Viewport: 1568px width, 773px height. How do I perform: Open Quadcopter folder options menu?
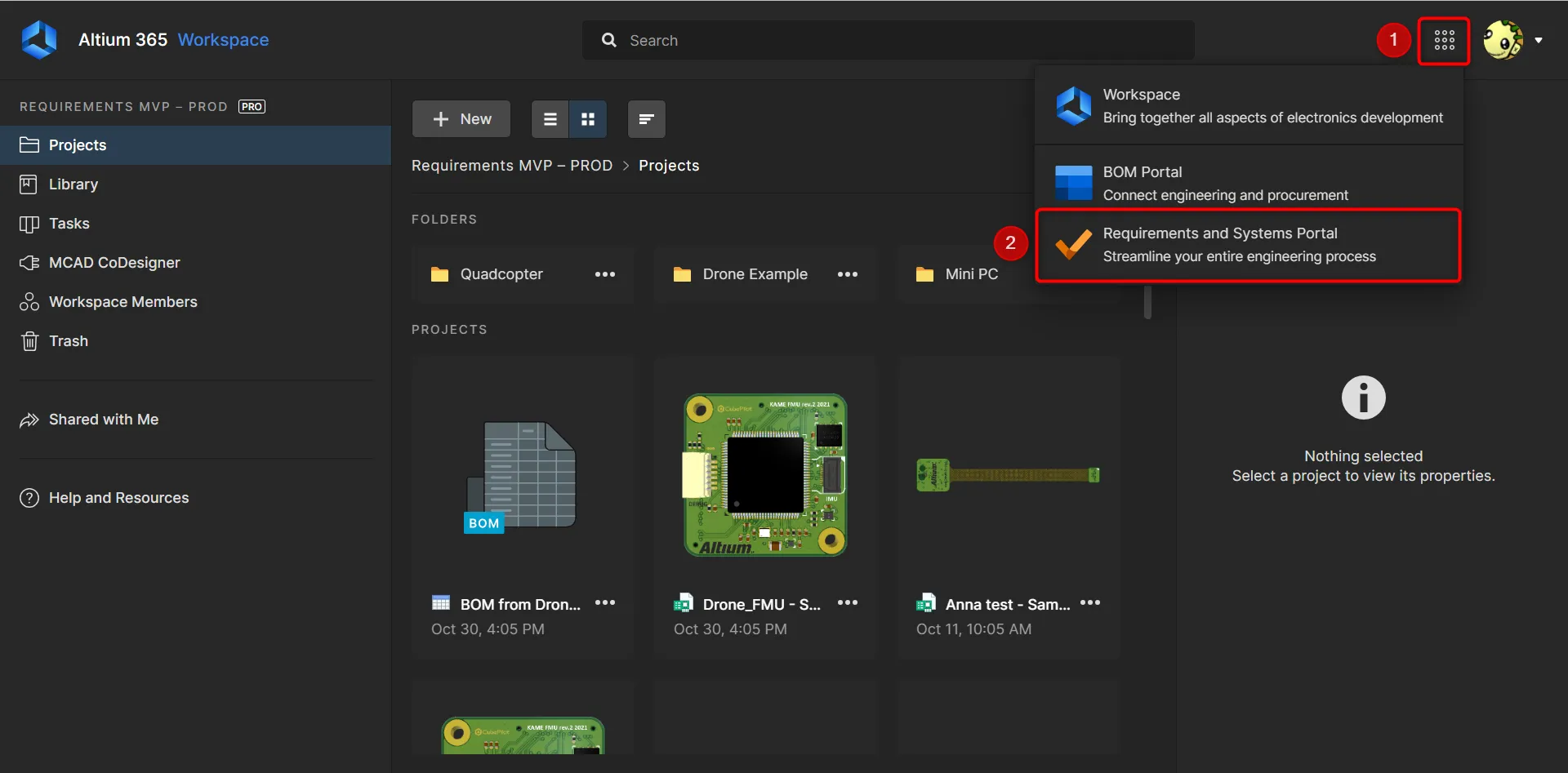pyautogui.click(x=605, y=274)
